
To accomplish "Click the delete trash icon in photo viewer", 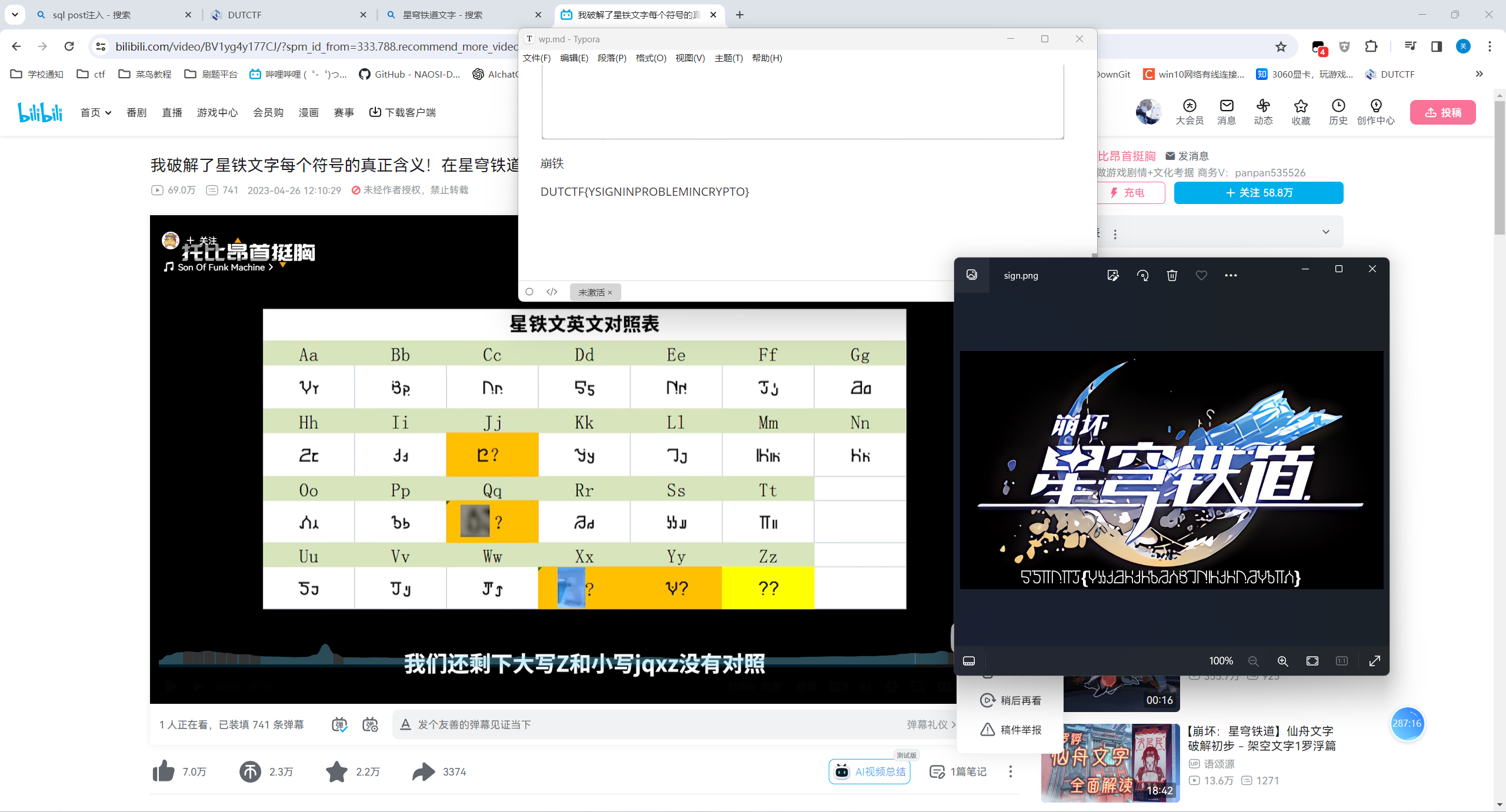I will pyautogui.click(x=1172, y=275).
